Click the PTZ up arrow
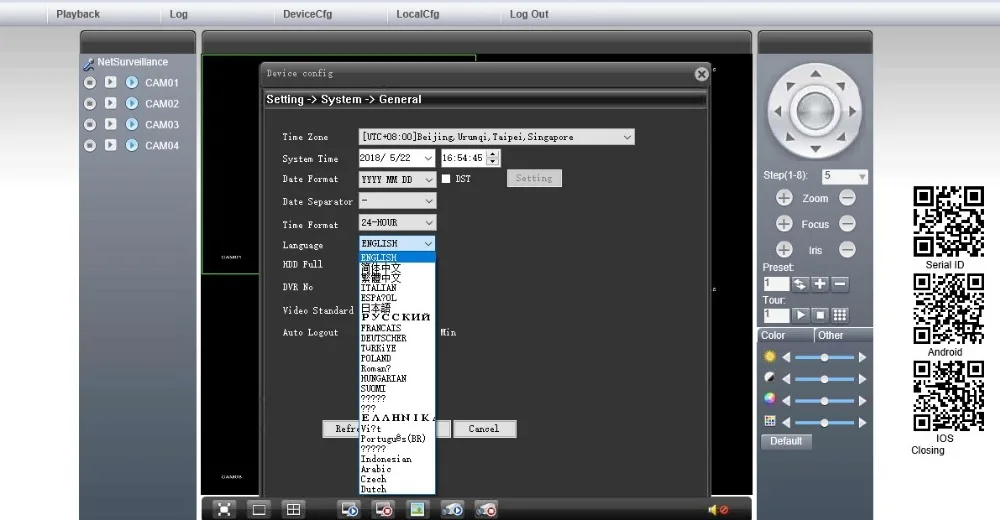This screenshot has height=520, width=1000. click(x=815, y=73)
